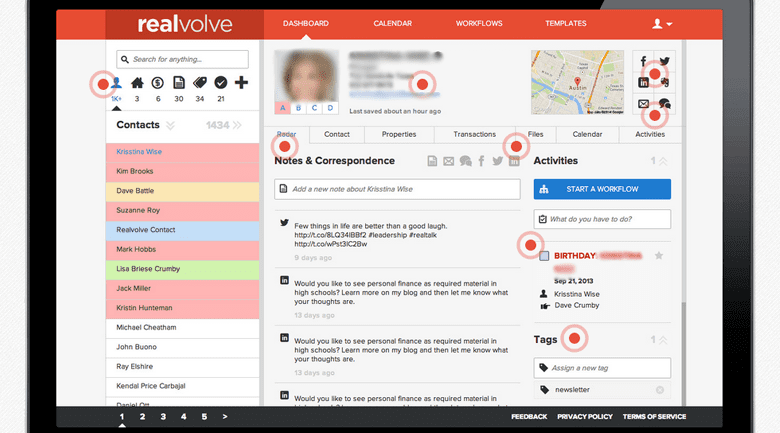Click the chevrons next to 1434 count
Screen dimensions: 780x433
[237, 125]
